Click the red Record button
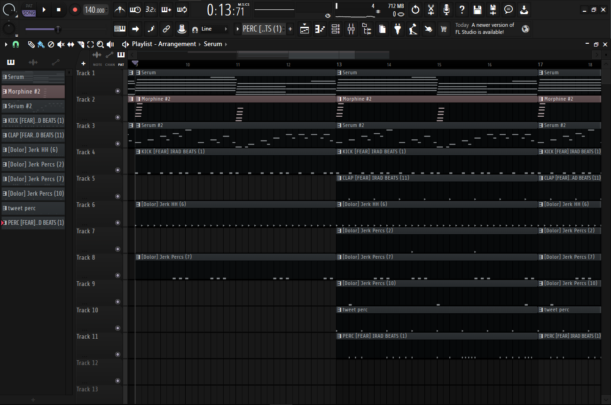Viewport: 611px width, 405px height. 74,9
